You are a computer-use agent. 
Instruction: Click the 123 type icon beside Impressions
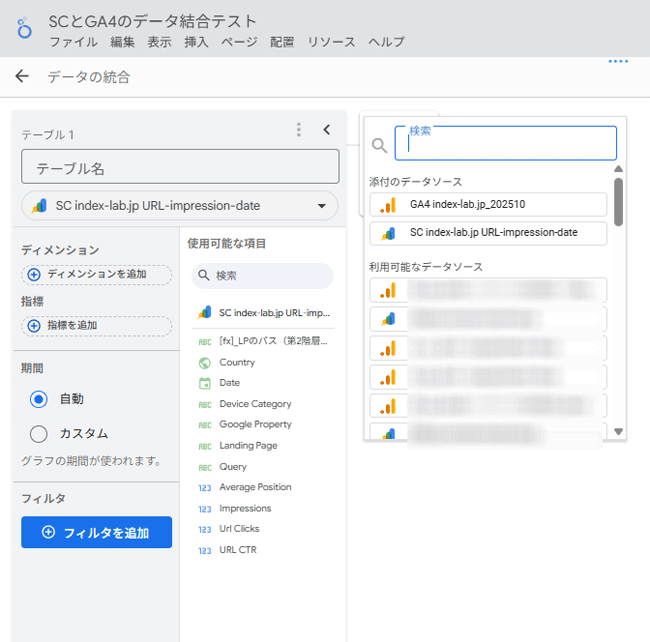pos(205,509)
